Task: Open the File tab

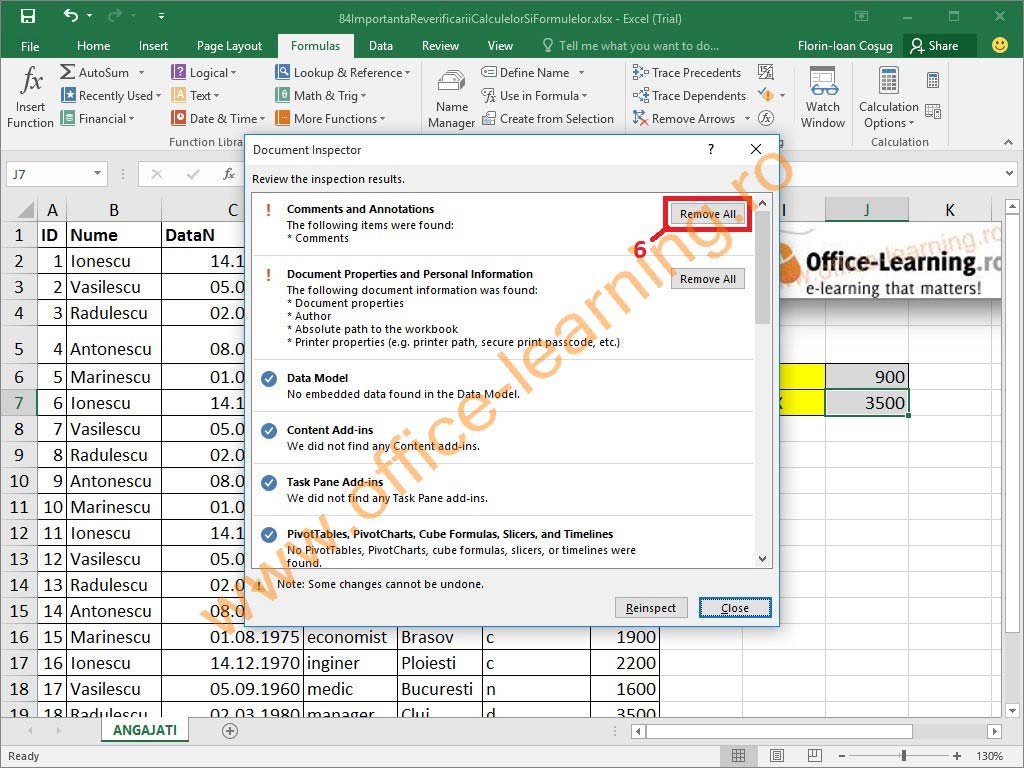Action: (30, 46)
